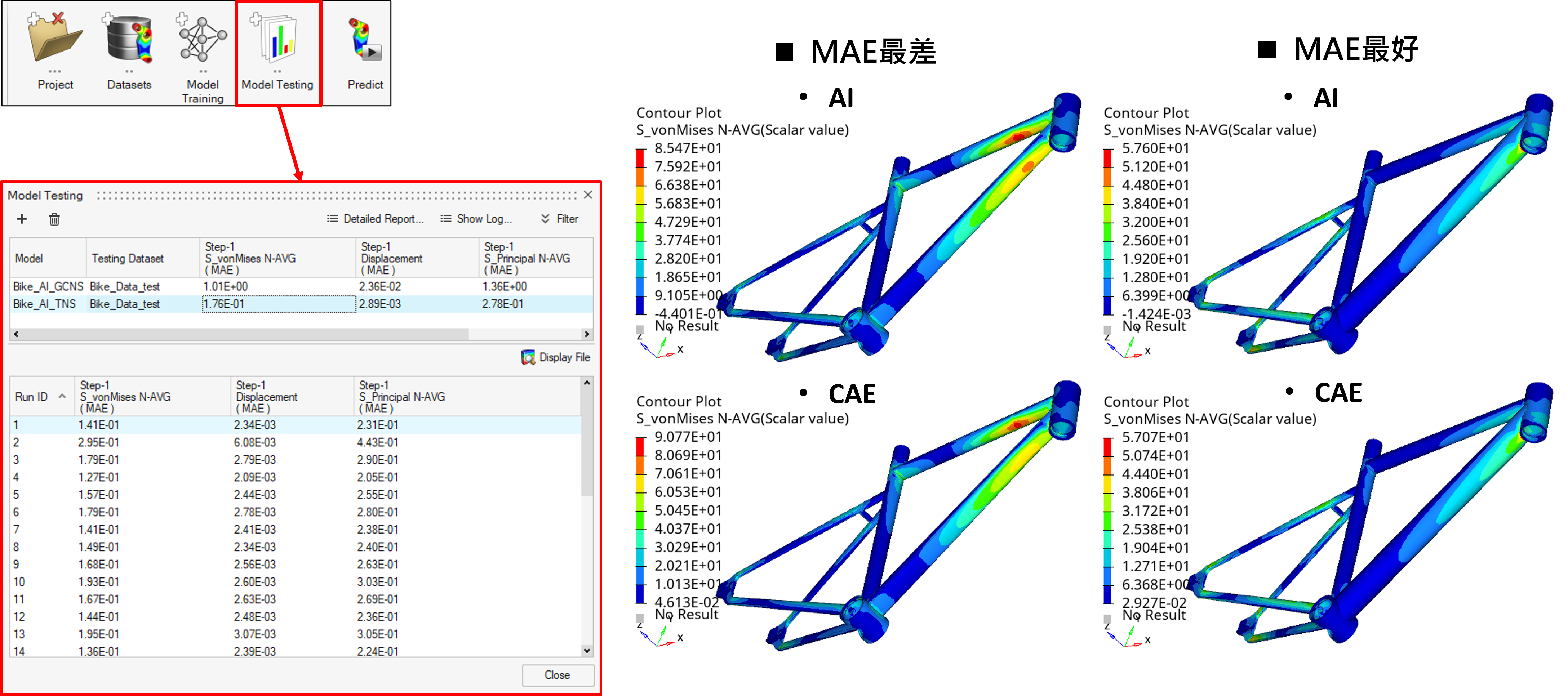Select the Model Testing chart icon
The width and height of the screenshot is (1568, 696).
pos(277,40)
